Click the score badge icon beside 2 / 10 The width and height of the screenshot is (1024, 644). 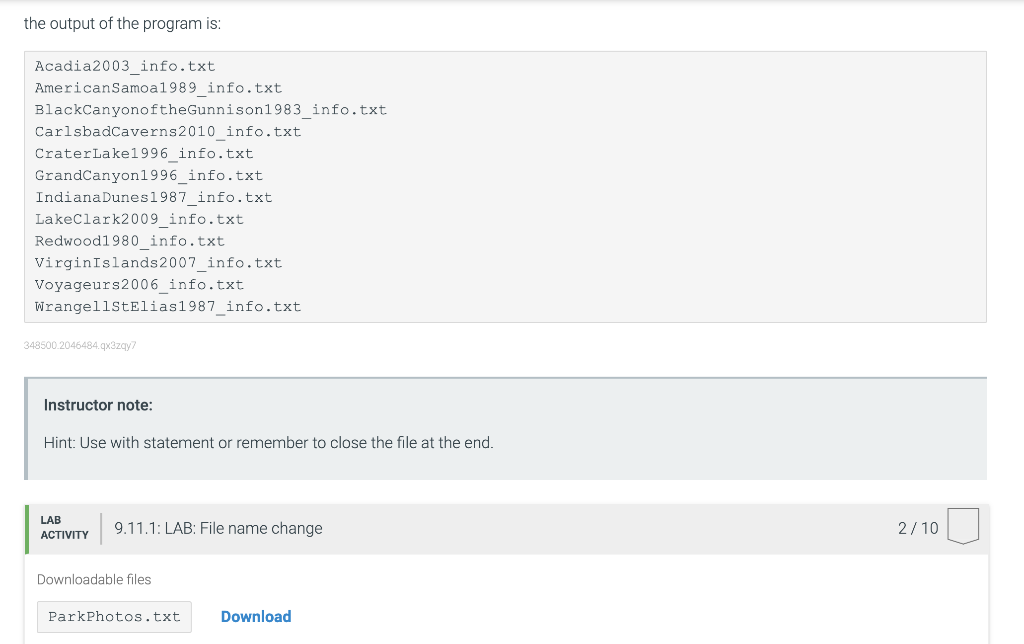coord(963,526)
